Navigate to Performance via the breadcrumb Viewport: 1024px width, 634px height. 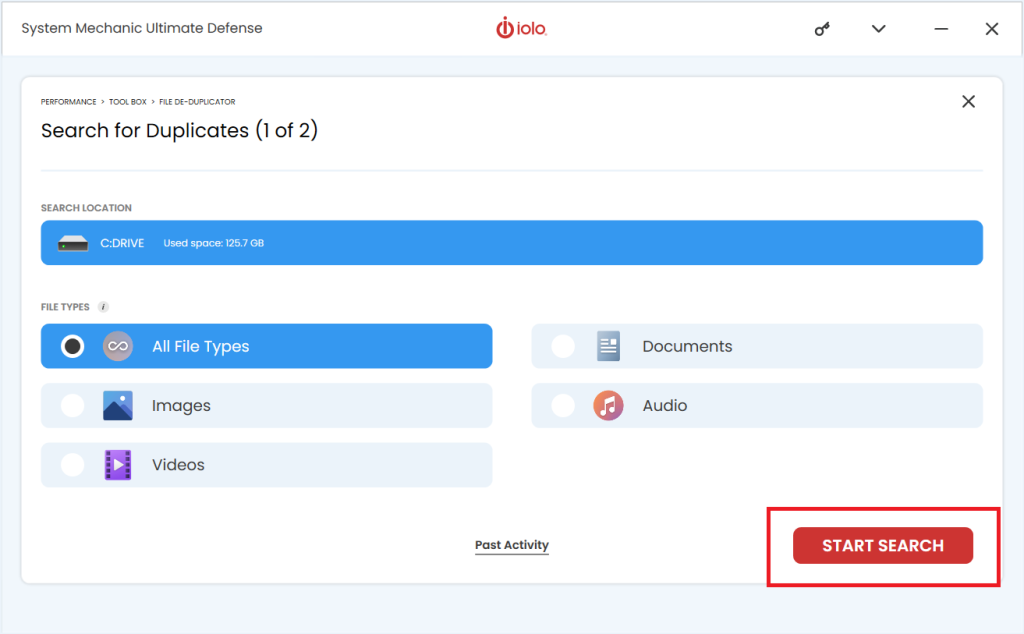[68, 101]
